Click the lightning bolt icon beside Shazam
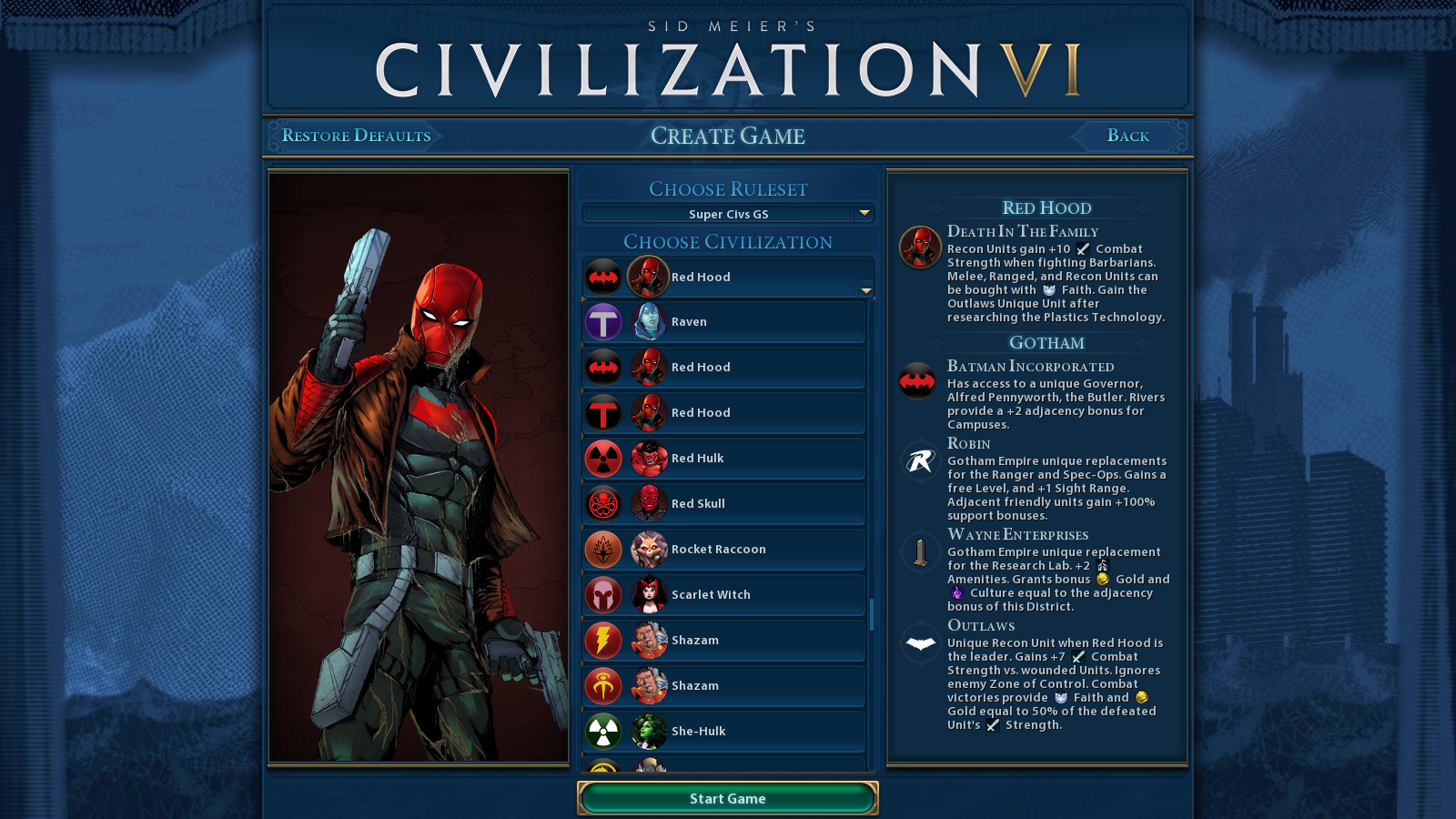 click(x=603, y=641)
